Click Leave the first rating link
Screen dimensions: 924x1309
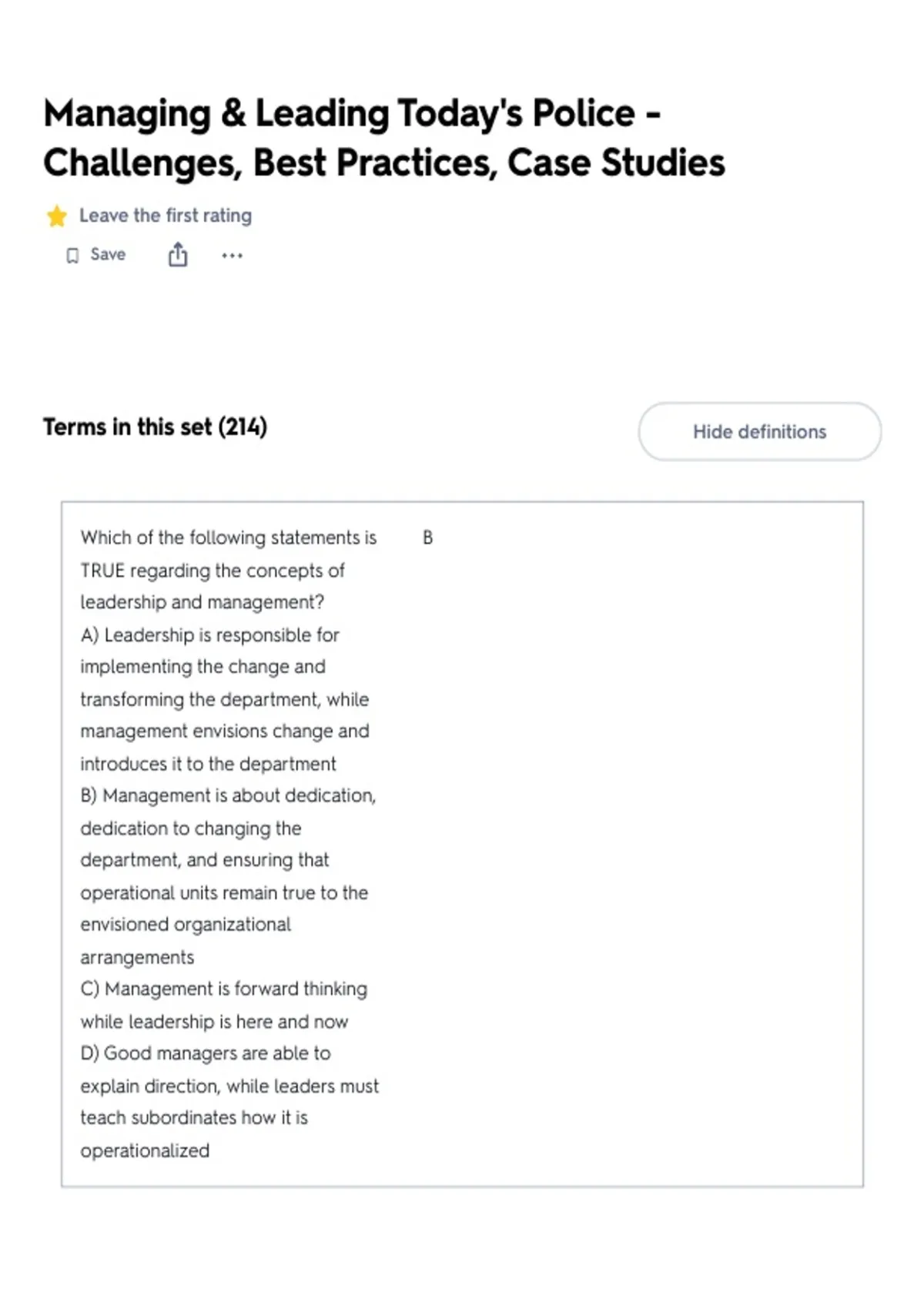pos(166,216)
